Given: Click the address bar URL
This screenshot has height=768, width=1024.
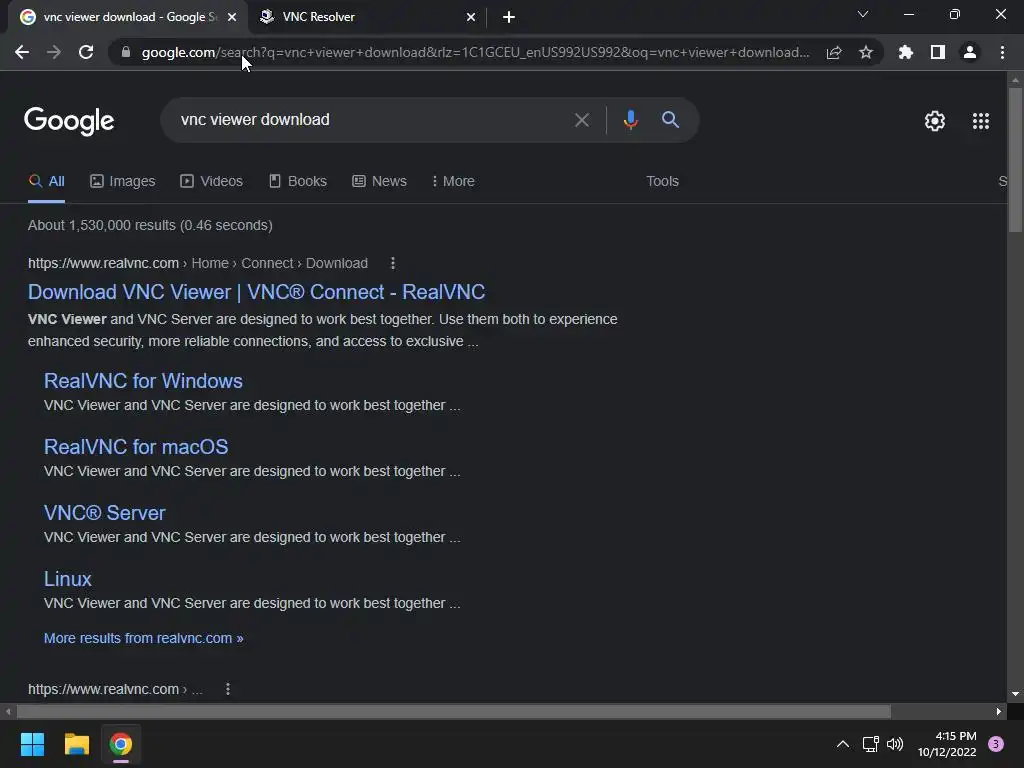Looking at the screenshot, I should click(475, 52).
